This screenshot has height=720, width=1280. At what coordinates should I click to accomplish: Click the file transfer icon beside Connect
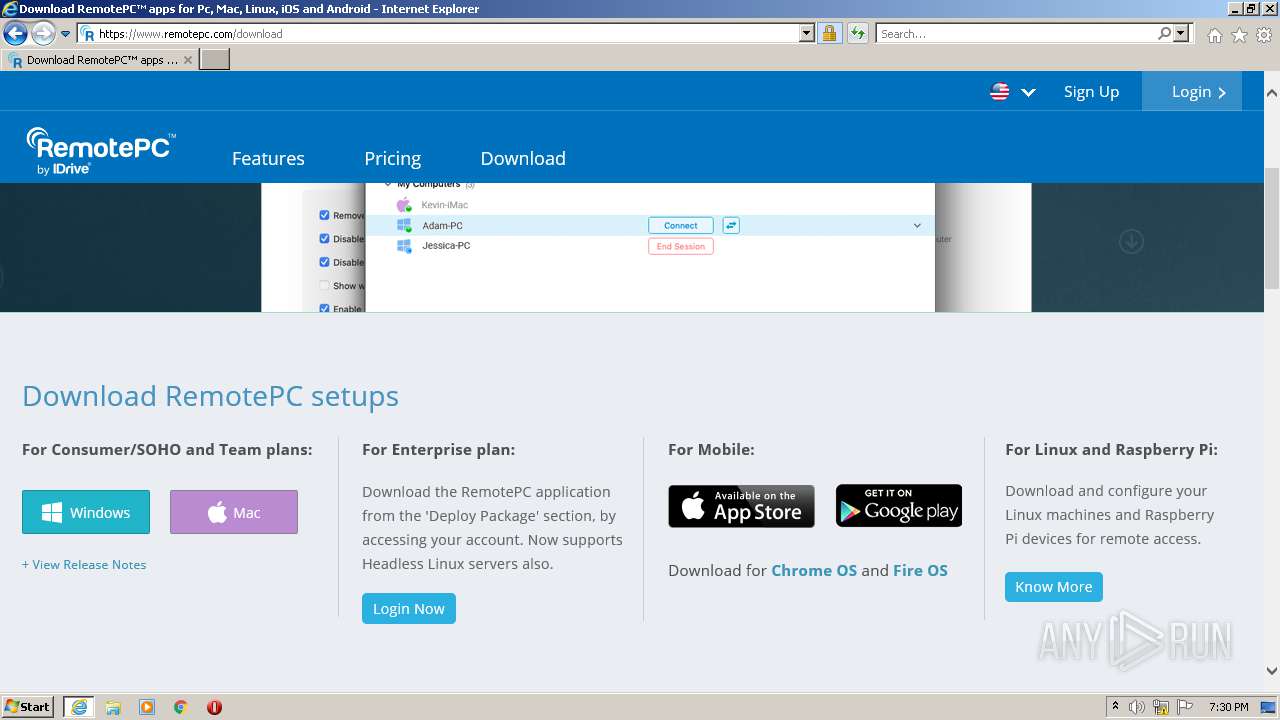731,225
